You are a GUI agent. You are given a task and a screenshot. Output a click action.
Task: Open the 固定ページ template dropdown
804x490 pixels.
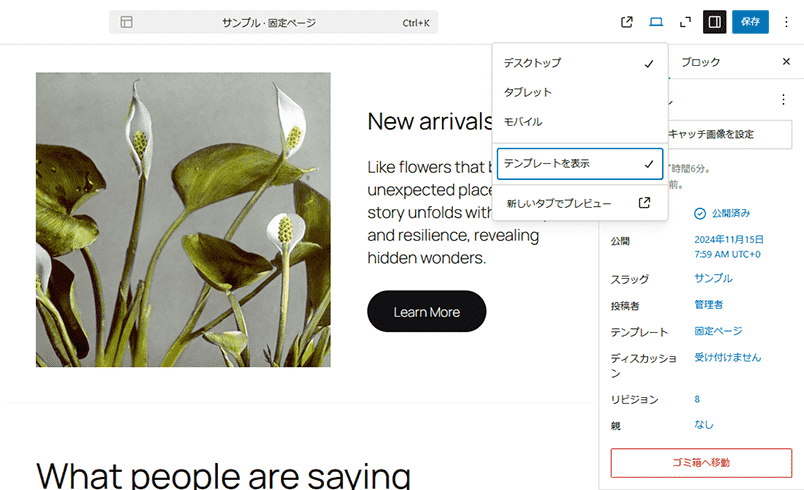point(718,331)
